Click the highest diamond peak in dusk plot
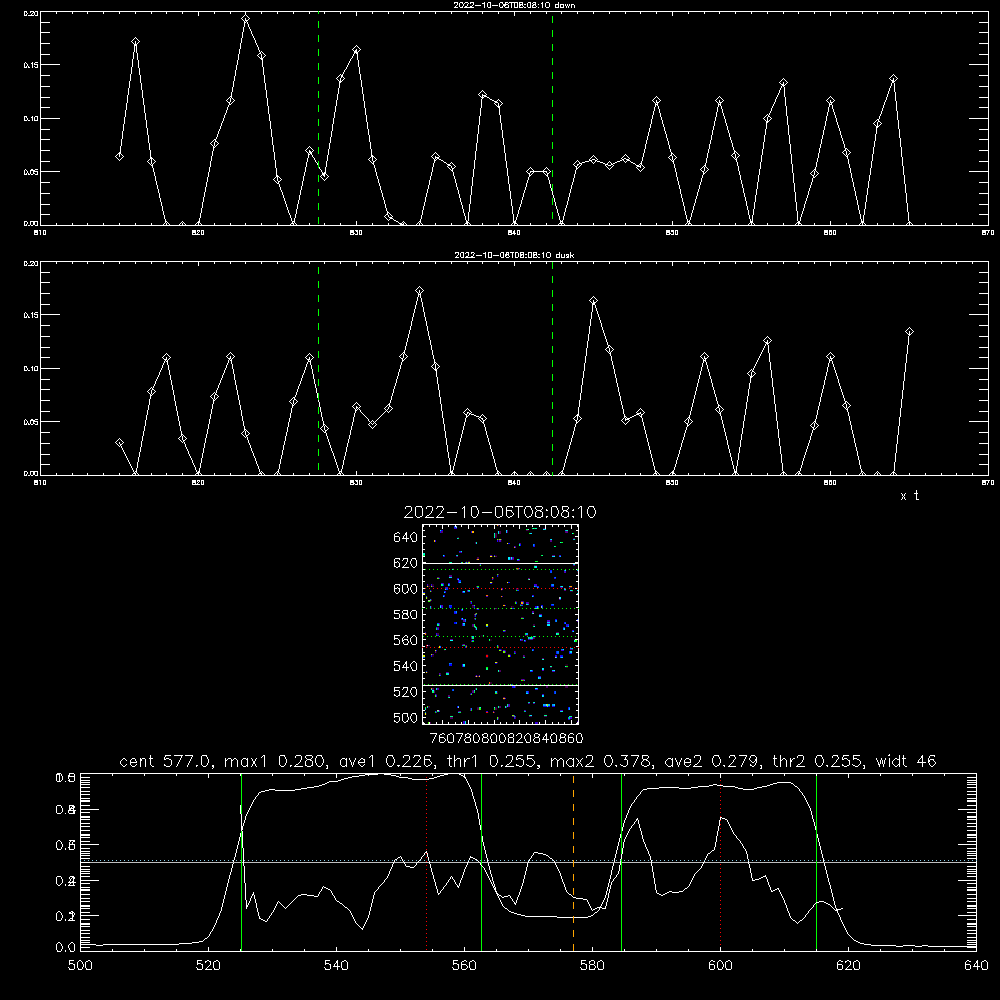1000x1000 pixels. pos(419,291)
